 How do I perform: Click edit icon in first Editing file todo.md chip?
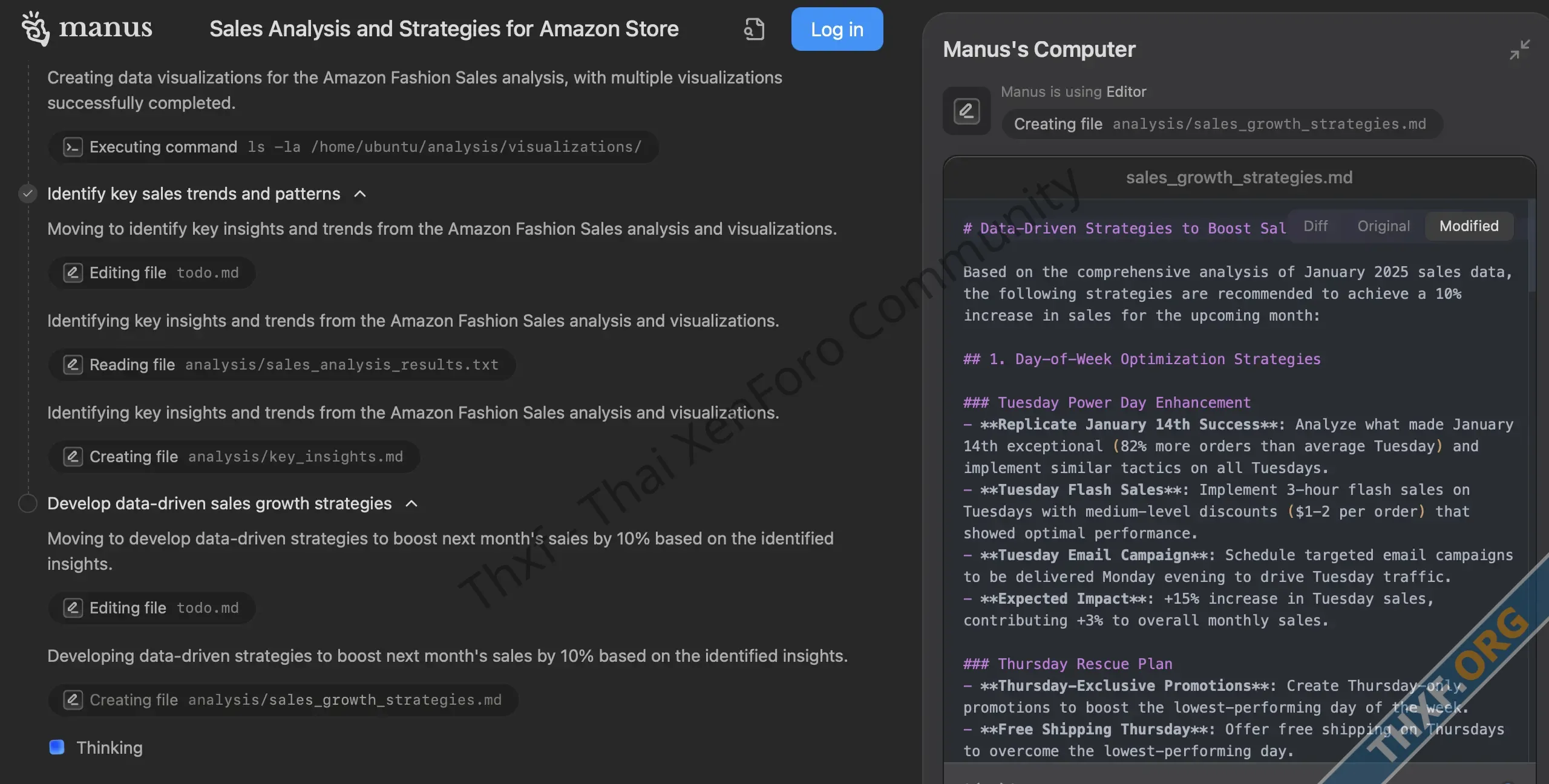[73, 273]
